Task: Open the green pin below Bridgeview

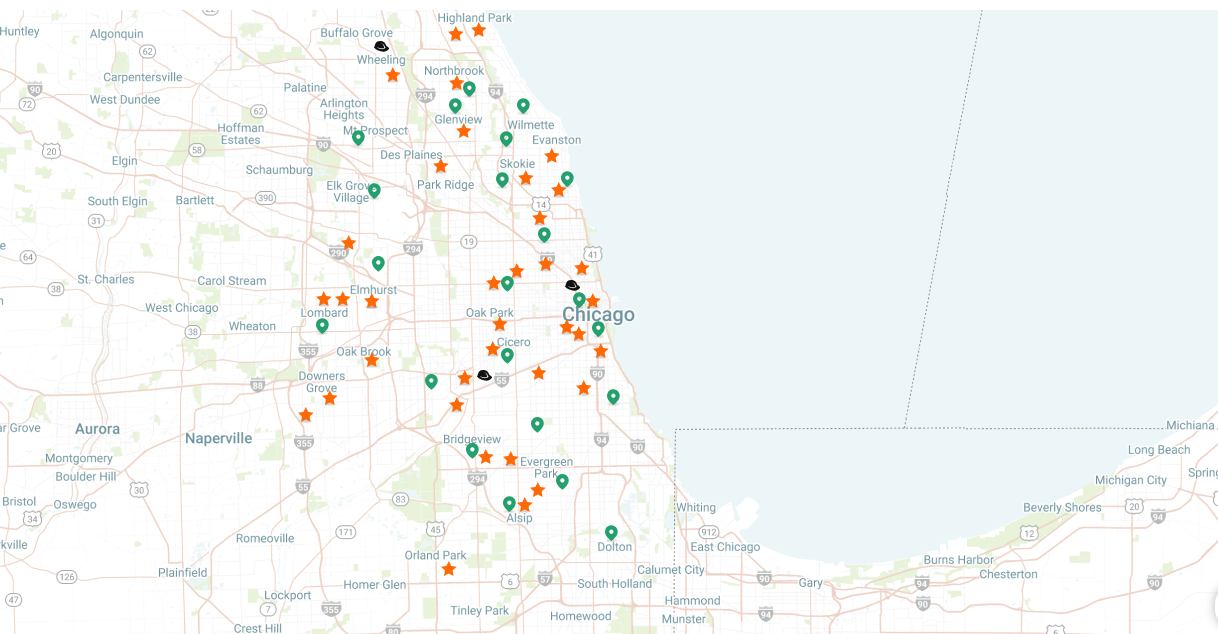Action: point(472,450)
